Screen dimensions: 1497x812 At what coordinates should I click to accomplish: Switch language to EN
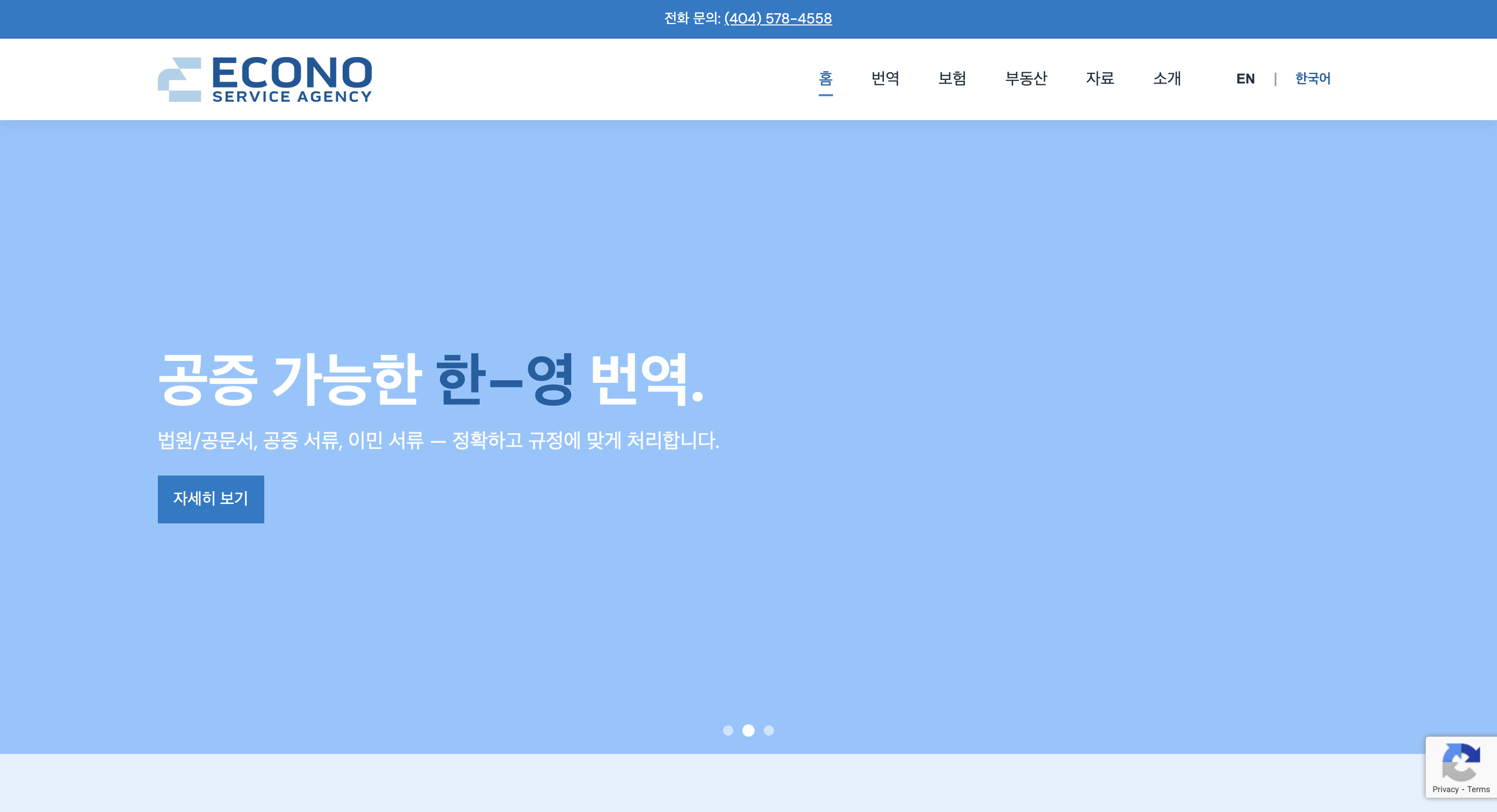[x=1245, y=78]
